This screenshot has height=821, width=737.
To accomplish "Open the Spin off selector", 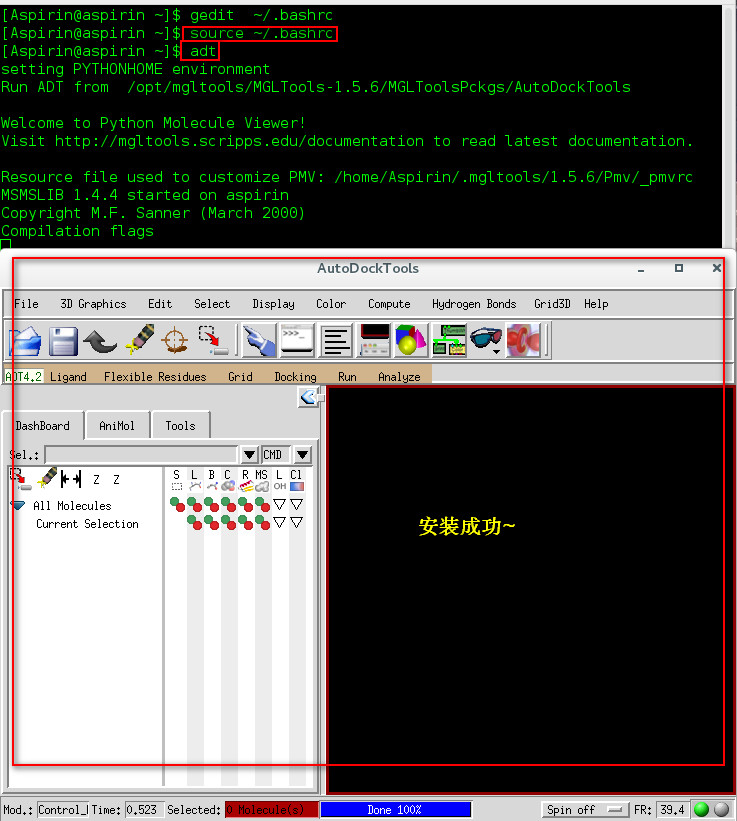I will coord(585,809).
